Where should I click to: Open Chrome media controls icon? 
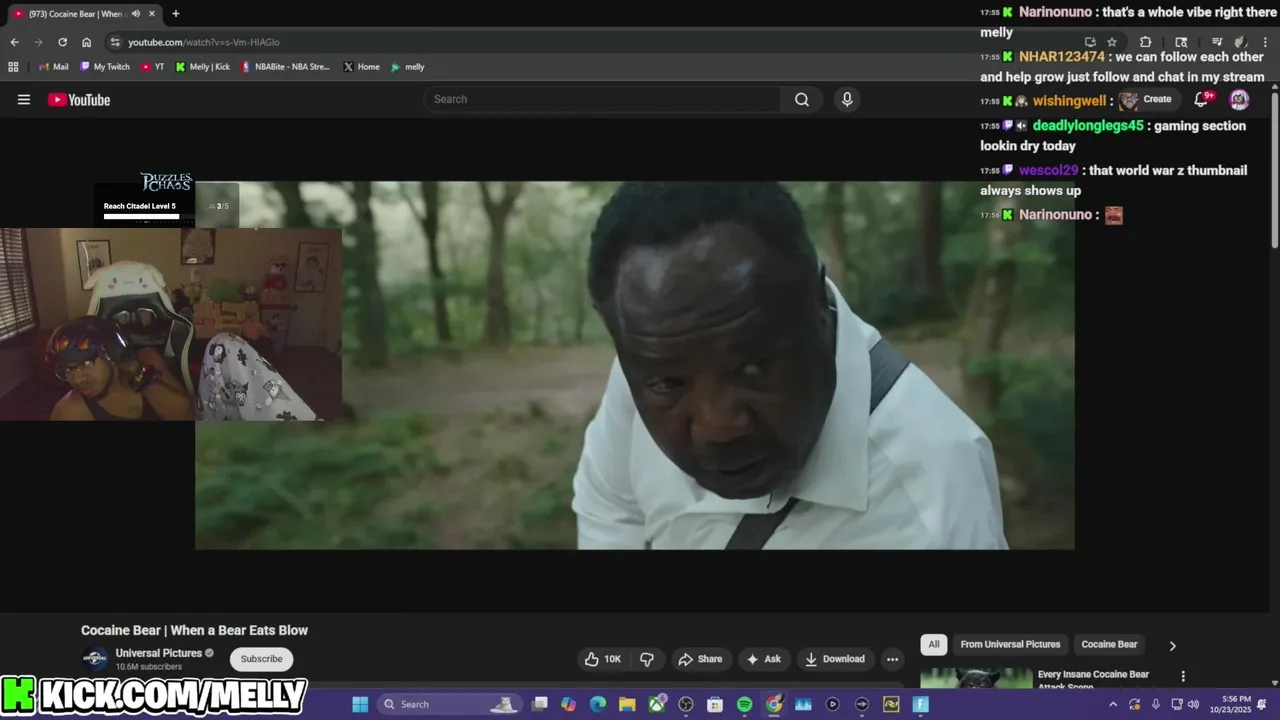tap(1217, 42)
